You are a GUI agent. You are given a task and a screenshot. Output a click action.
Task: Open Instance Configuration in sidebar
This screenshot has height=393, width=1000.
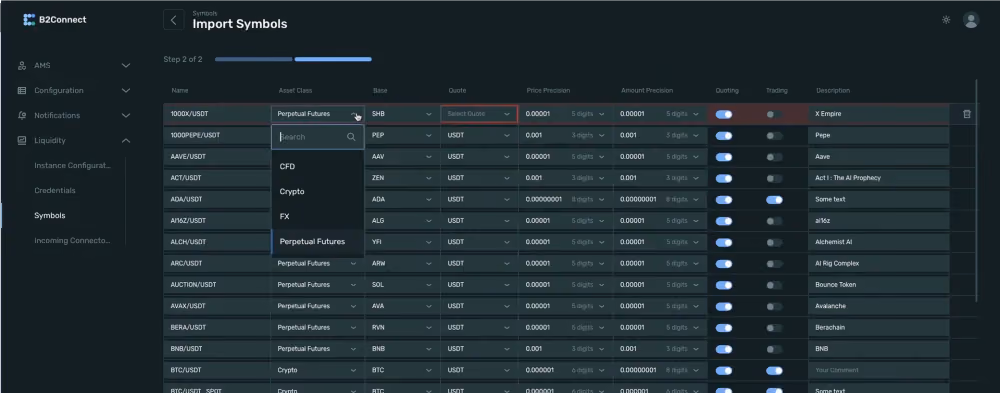pos(73,165)
